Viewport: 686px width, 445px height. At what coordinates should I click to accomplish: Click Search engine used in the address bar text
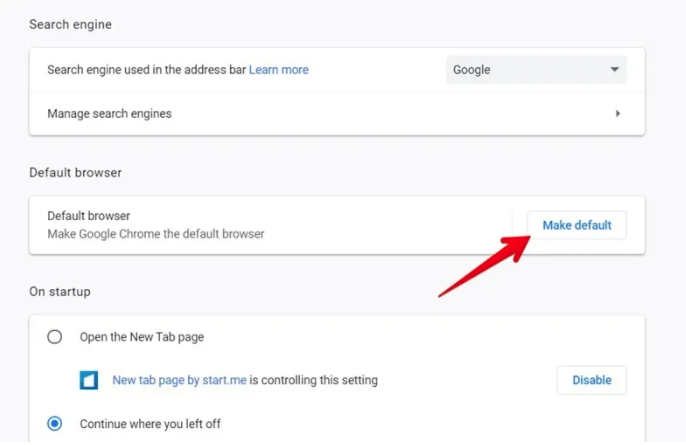tap(147, 70)
